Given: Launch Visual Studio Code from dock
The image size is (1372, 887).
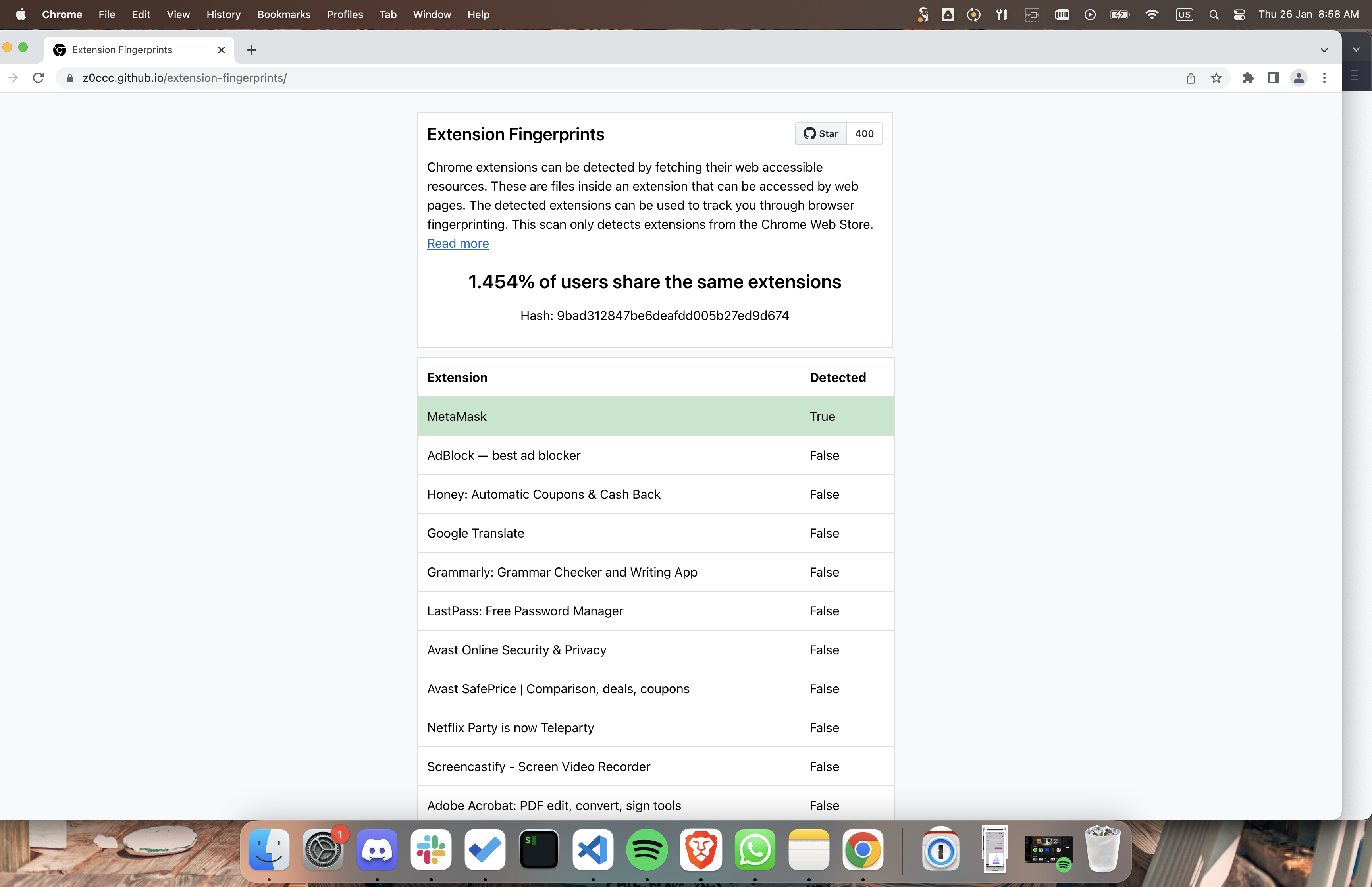Looking at the screenshot, I should click(x=592, y=850).
